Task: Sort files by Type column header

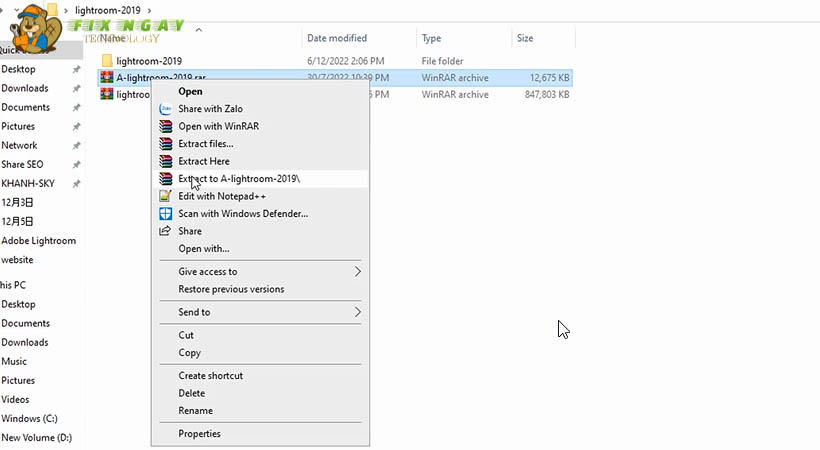Action: 432,38
